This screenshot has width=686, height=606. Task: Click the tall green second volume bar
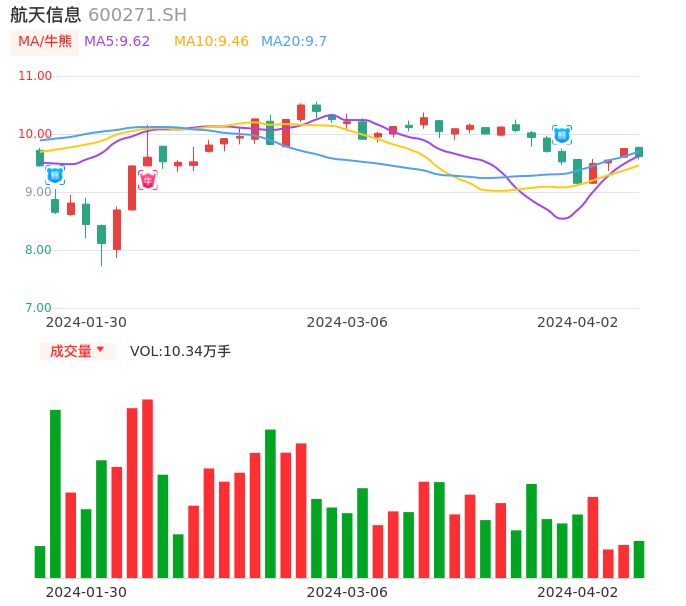click(x=55, y=493)
